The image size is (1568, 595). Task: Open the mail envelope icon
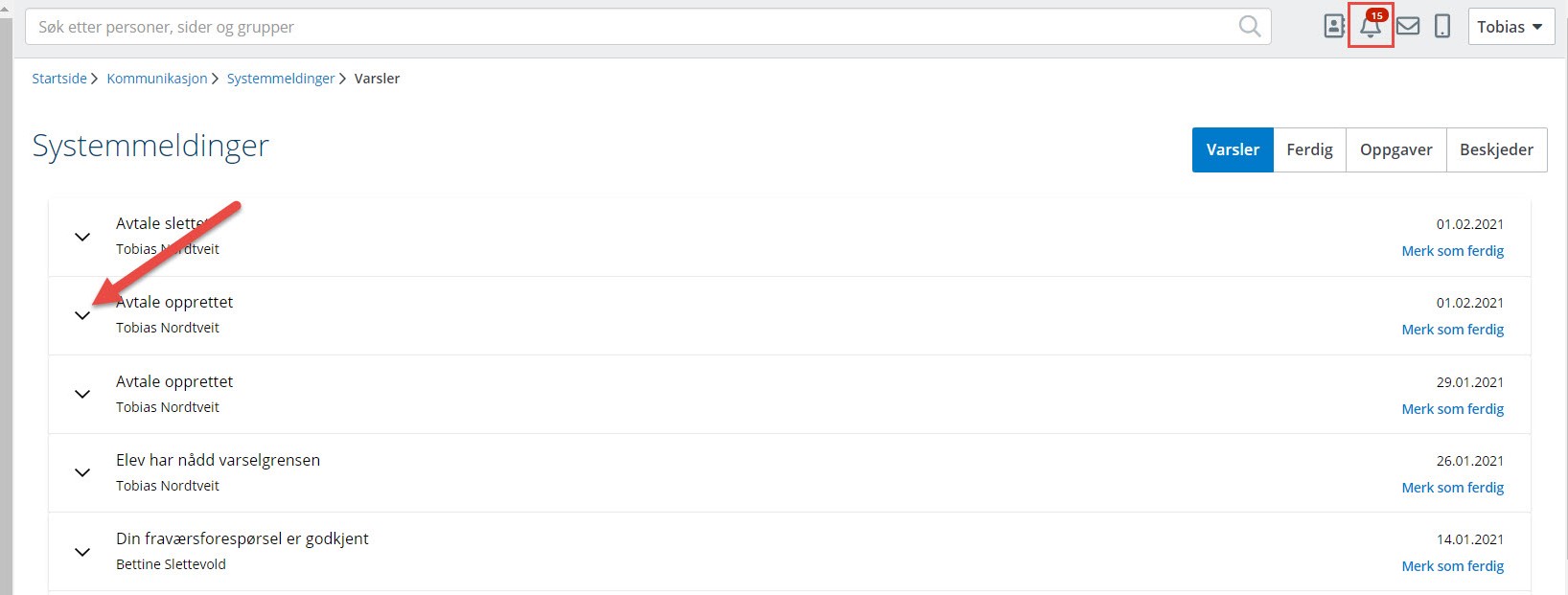click(1408, 27)
